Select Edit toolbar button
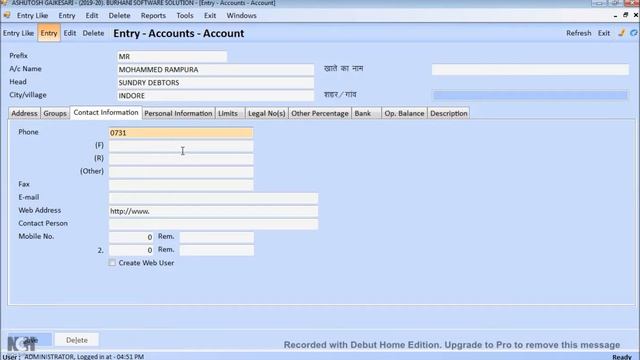This screenshot has width=640, height=360. [x=70, y=33]
